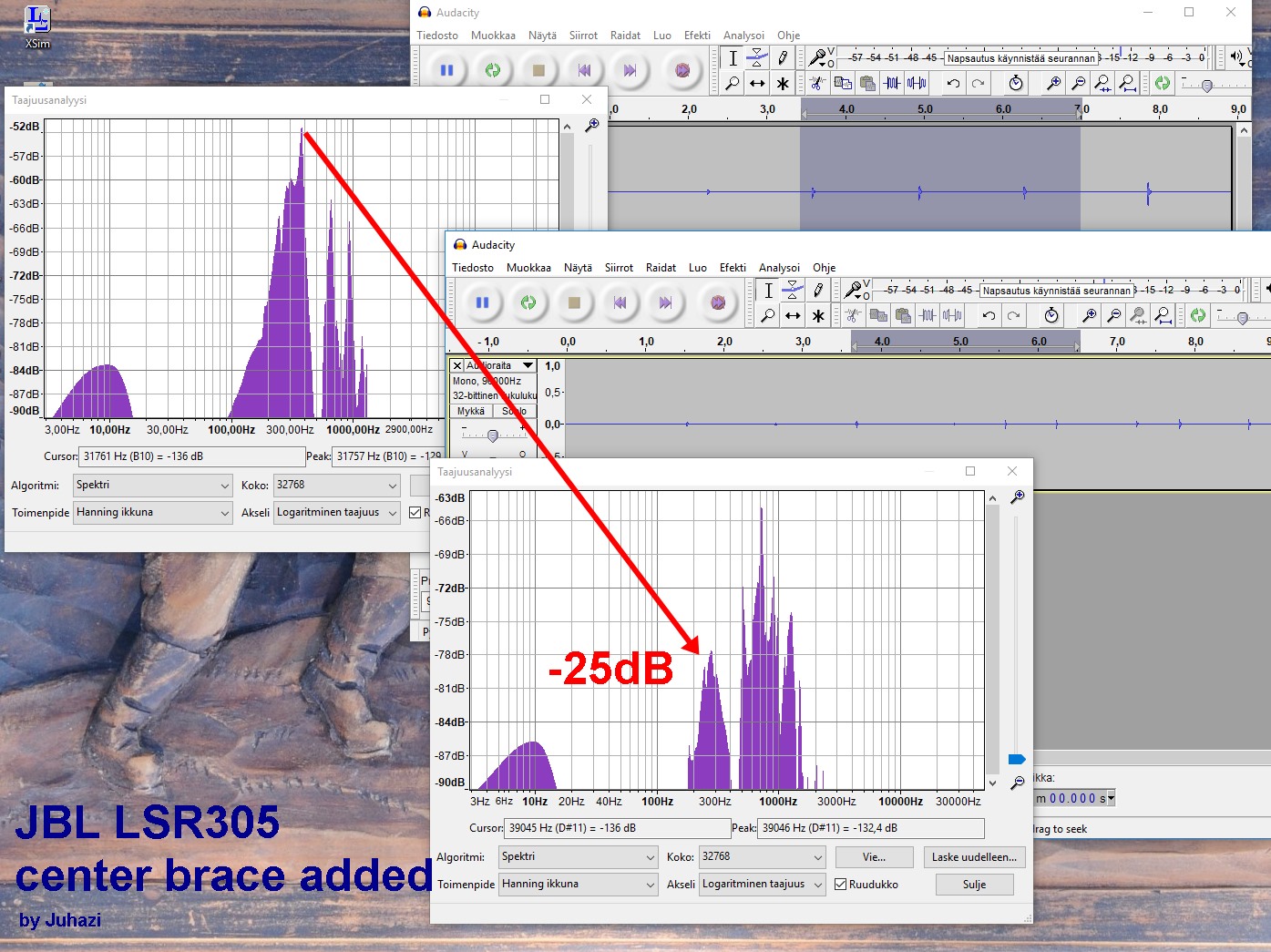
Task: Click Copy icon in front Audacity toolbar
Action: coord(878,315)
